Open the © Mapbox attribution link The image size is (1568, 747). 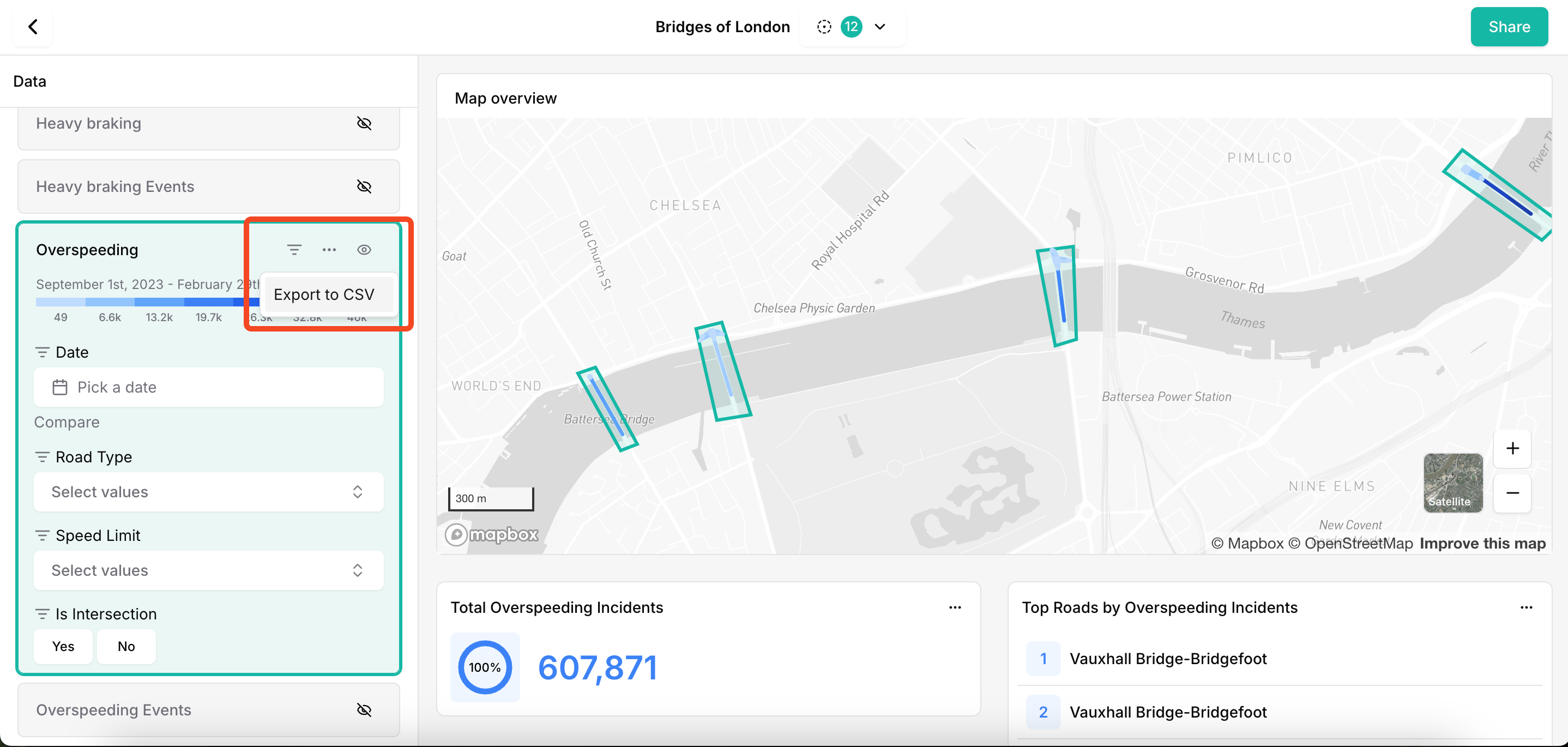point(1247,544)
